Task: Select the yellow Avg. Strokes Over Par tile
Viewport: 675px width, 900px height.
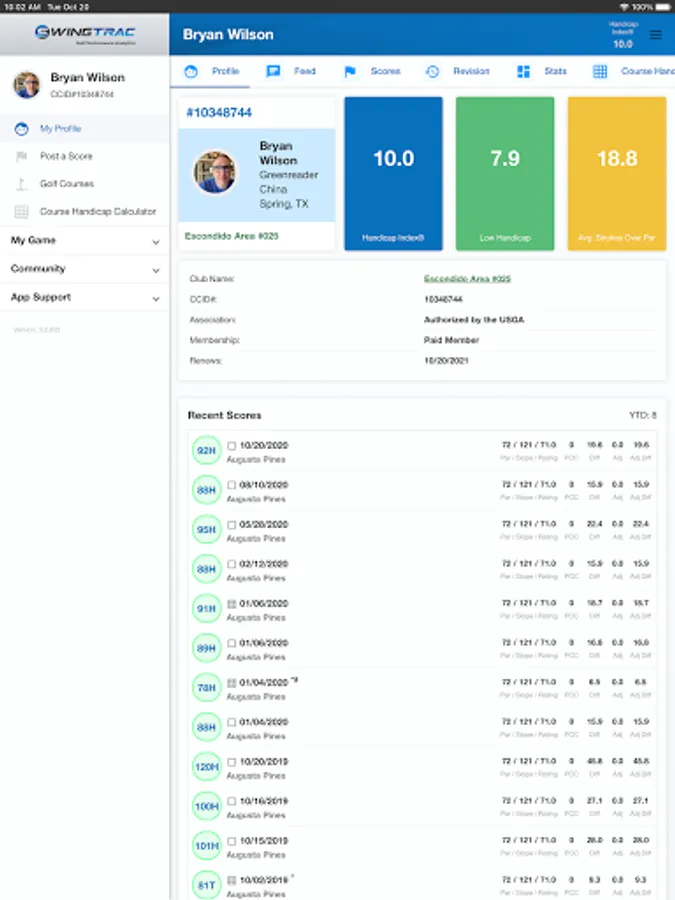Action: point(616,173)
